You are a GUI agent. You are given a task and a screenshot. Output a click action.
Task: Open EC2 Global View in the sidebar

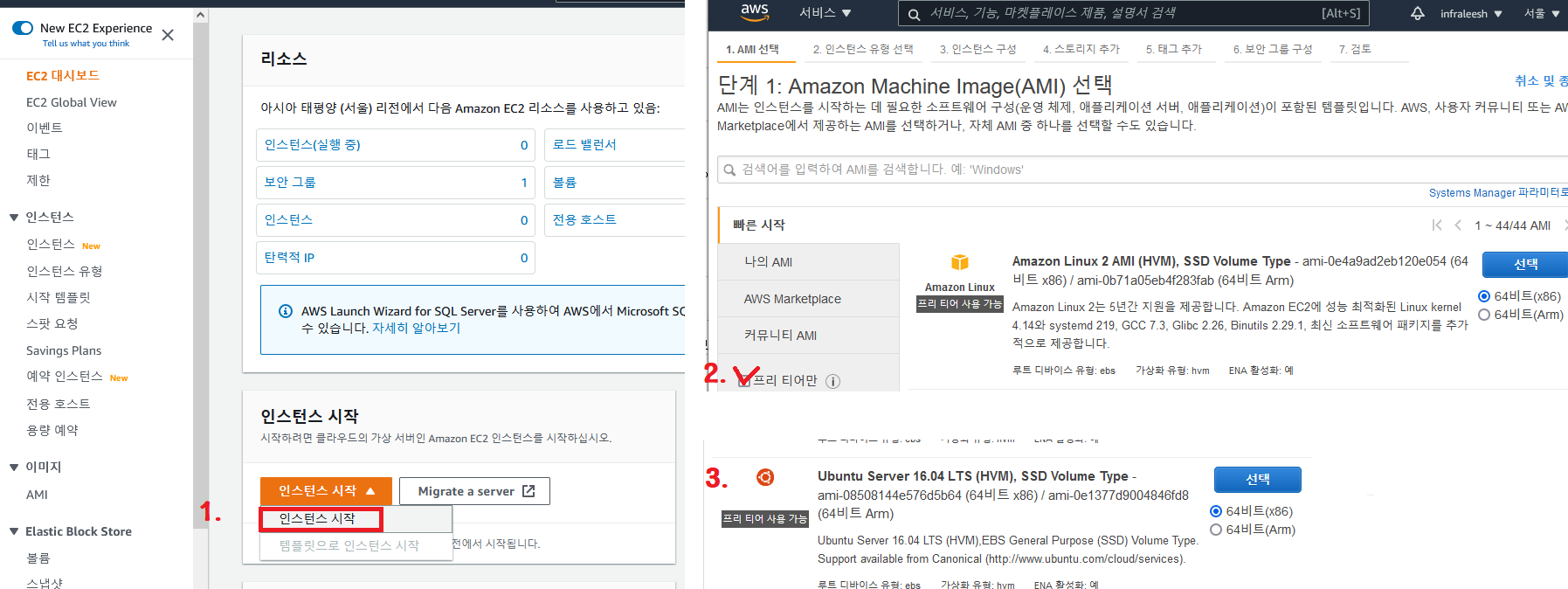(x=72, y=102)
